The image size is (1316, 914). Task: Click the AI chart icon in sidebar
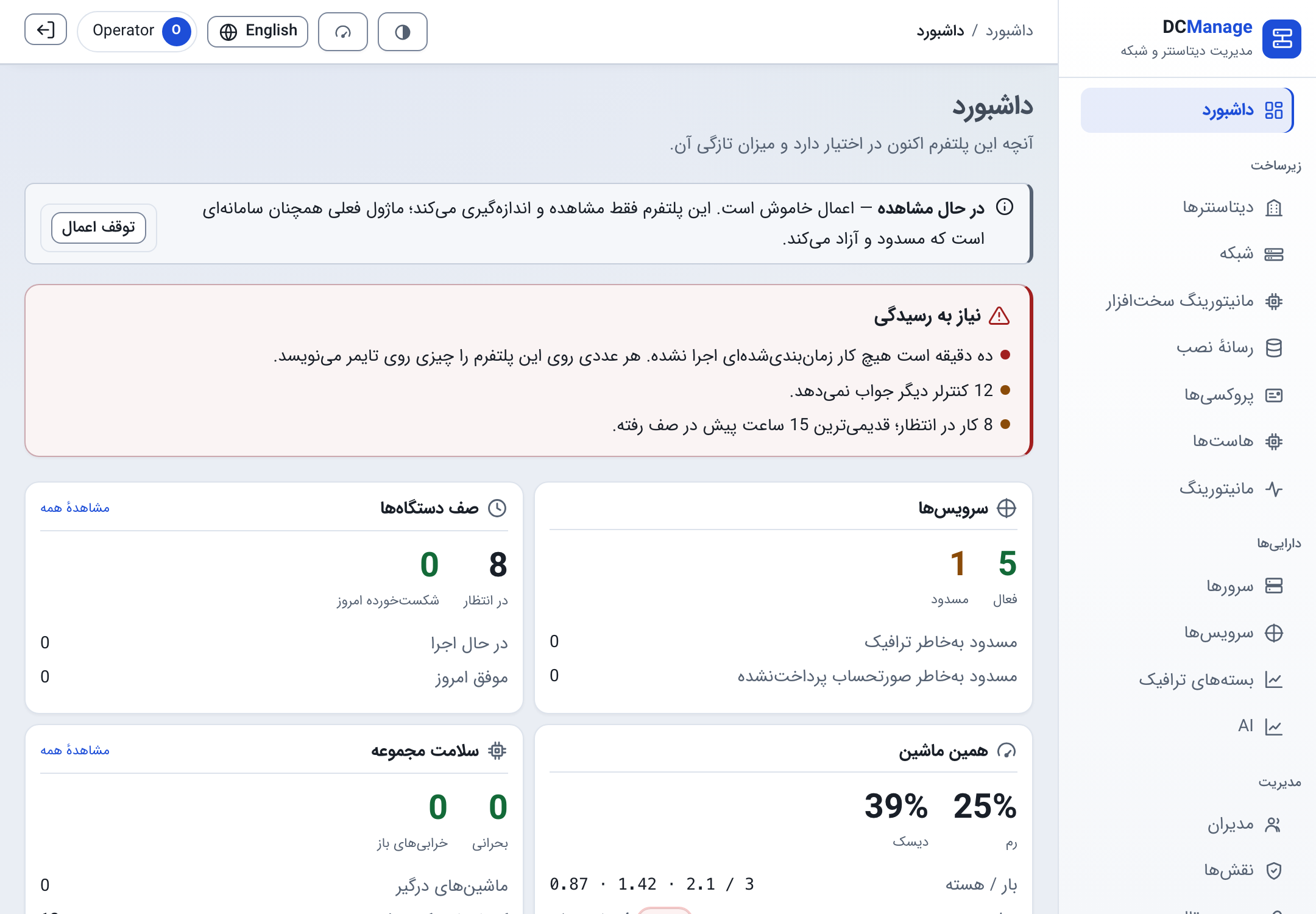pyautogui.click(x=1274, y=726)
